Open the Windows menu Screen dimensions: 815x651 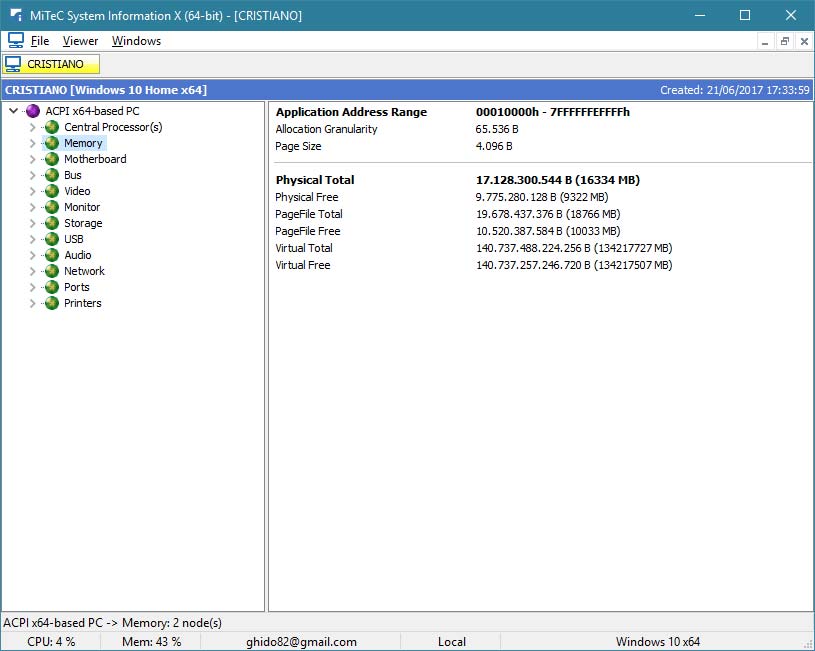(136, 41)
